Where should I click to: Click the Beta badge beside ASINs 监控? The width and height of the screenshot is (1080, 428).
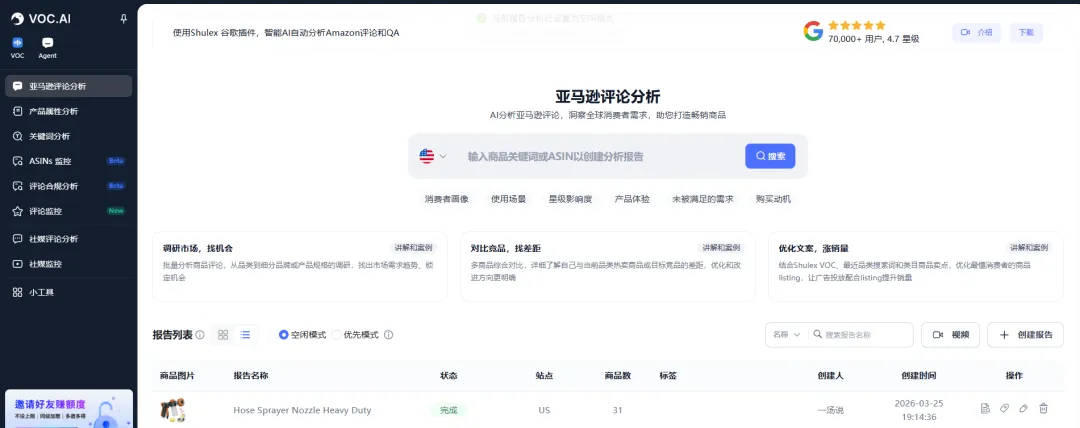115,161
